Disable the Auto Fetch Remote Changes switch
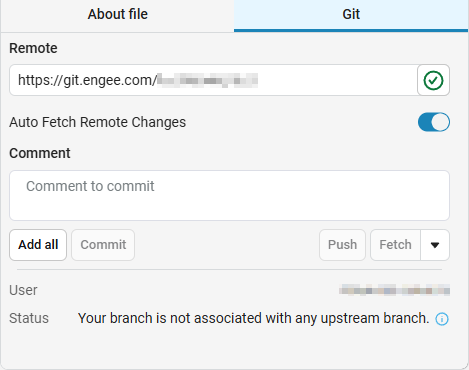Screen dimensions: 469x370 click(434, 122)
